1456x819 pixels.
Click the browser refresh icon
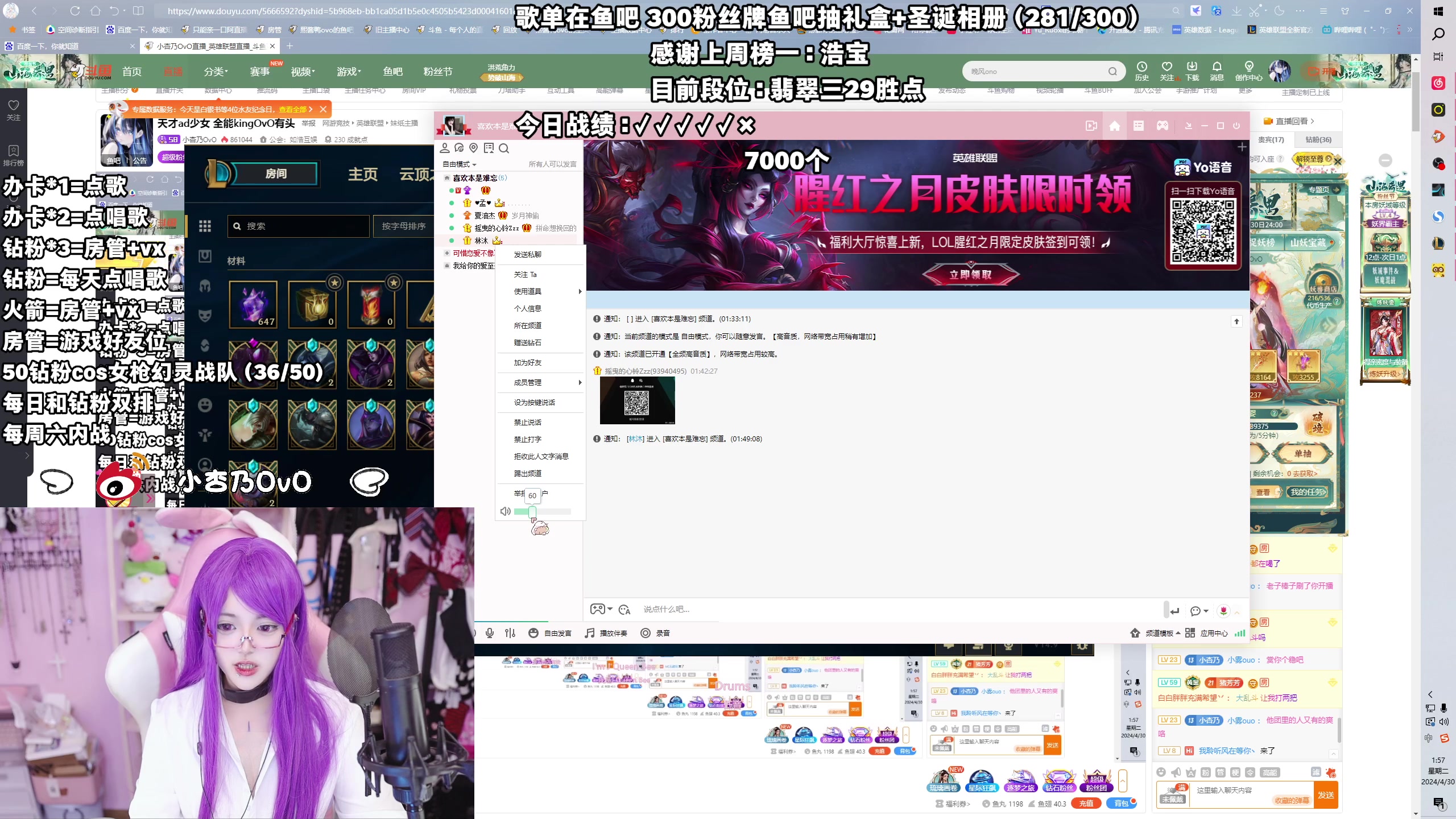click(75, 11)
